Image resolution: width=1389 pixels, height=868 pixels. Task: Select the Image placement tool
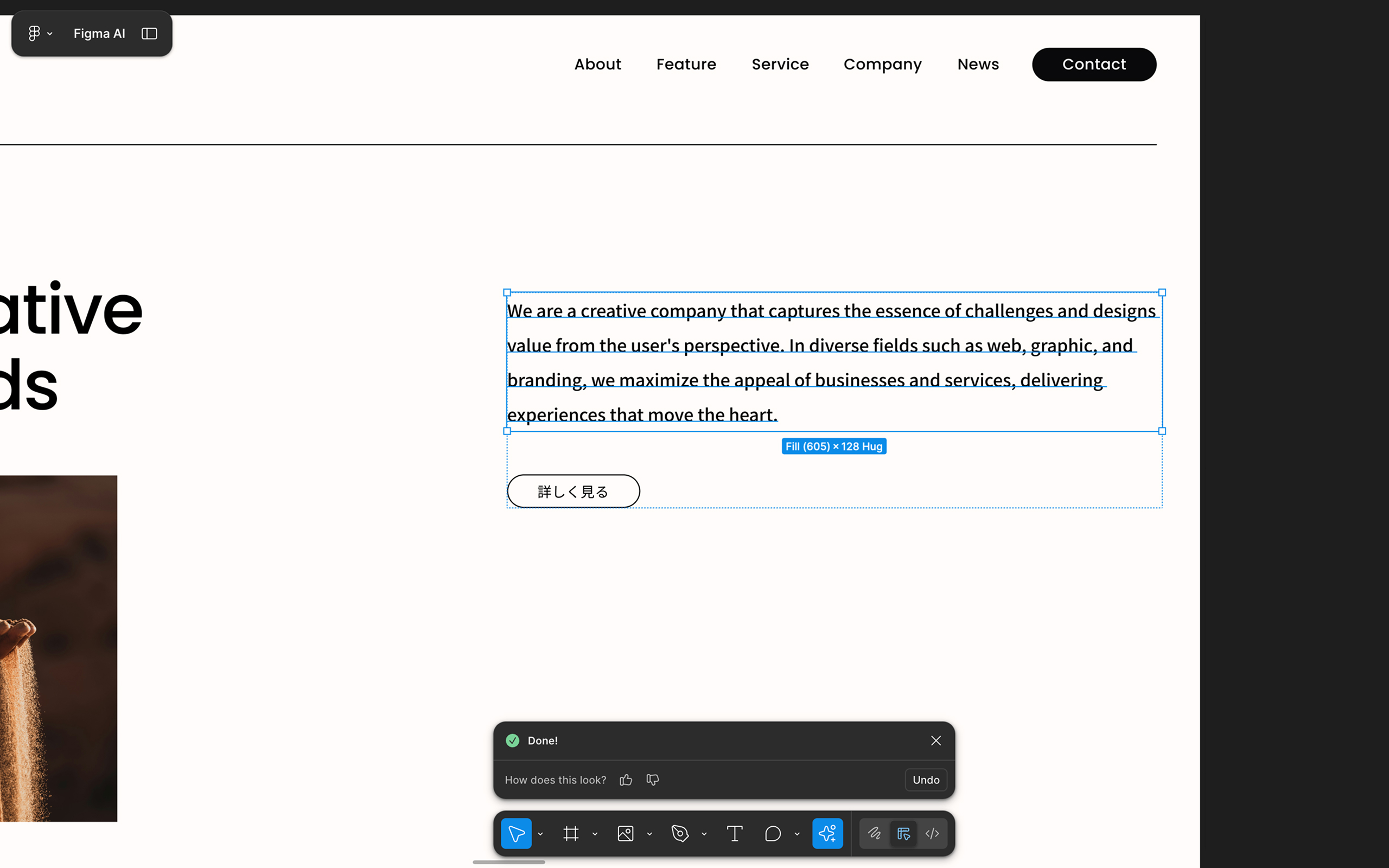(625, 833)
